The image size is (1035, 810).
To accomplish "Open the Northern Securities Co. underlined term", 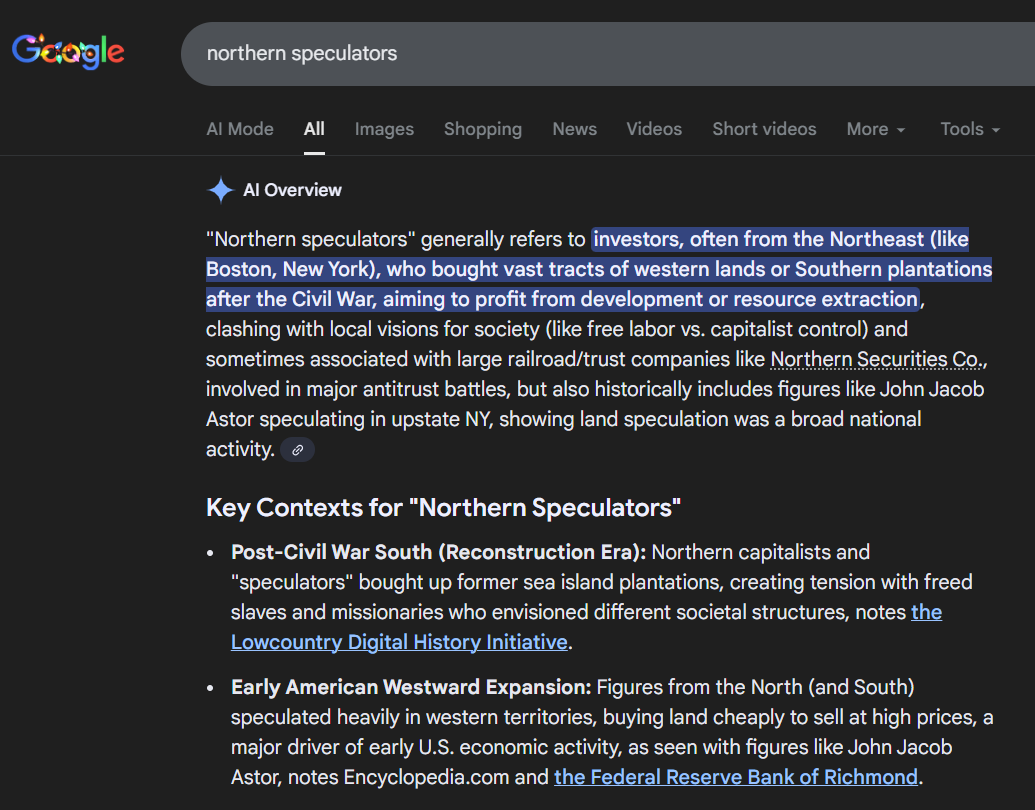I will click(877, 359).
